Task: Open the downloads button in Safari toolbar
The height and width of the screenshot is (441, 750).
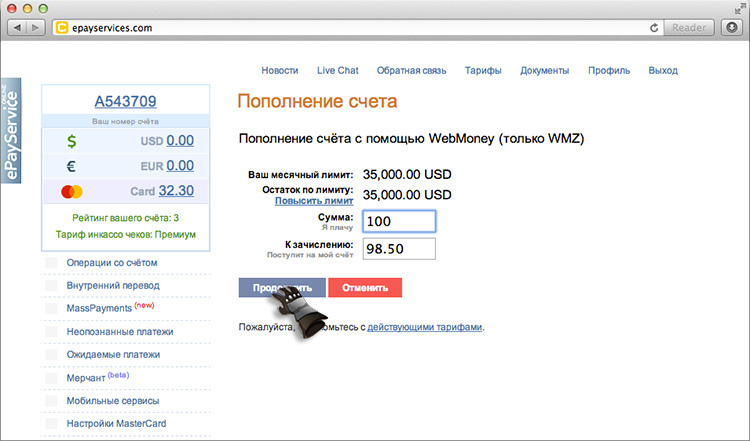Action: point(732,28)
